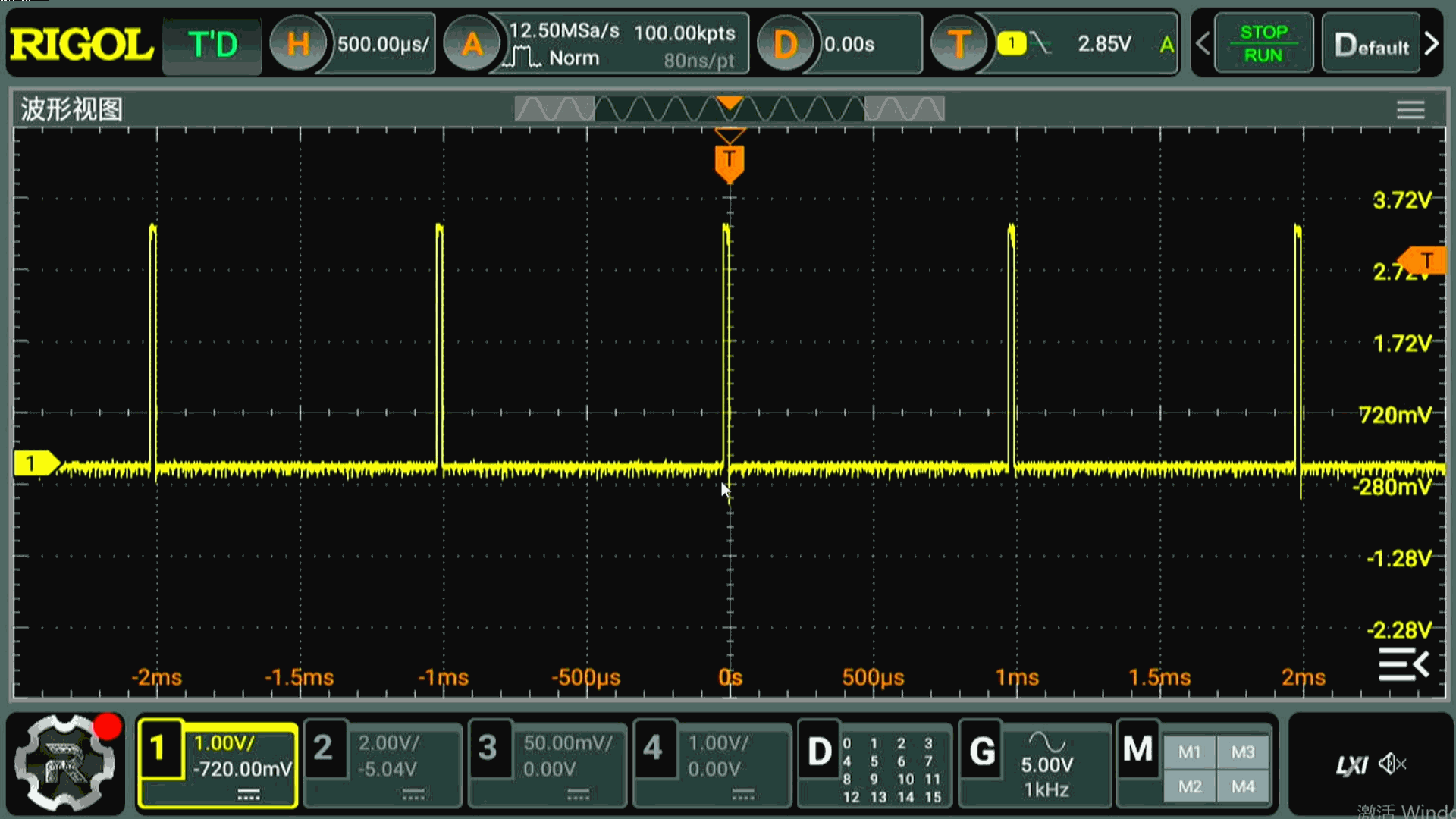Select the M1 math channel button
Viewport: 1456px width, 819px height.
coord(1189,752)
